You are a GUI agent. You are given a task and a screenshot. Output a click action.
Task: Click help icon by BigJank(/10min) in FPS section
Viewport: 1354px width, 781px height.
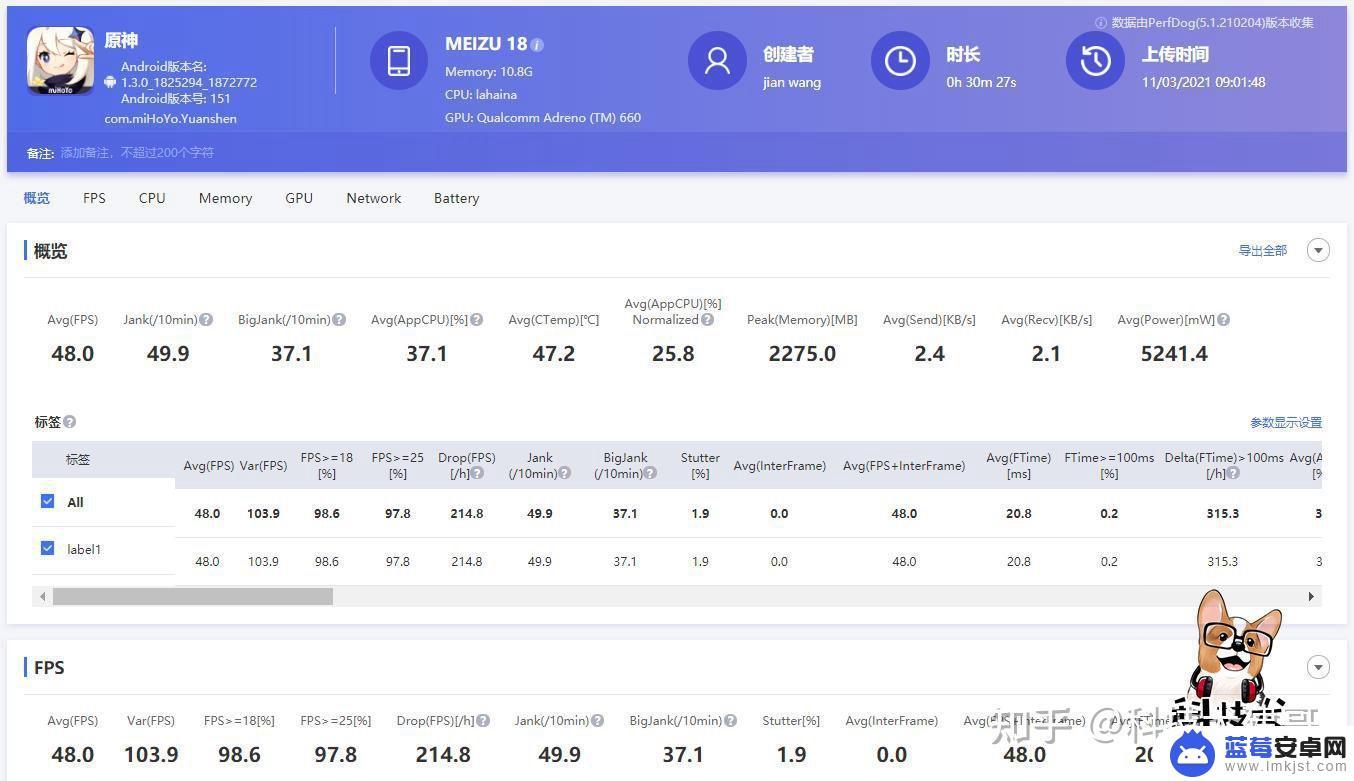tap(730, 720)
